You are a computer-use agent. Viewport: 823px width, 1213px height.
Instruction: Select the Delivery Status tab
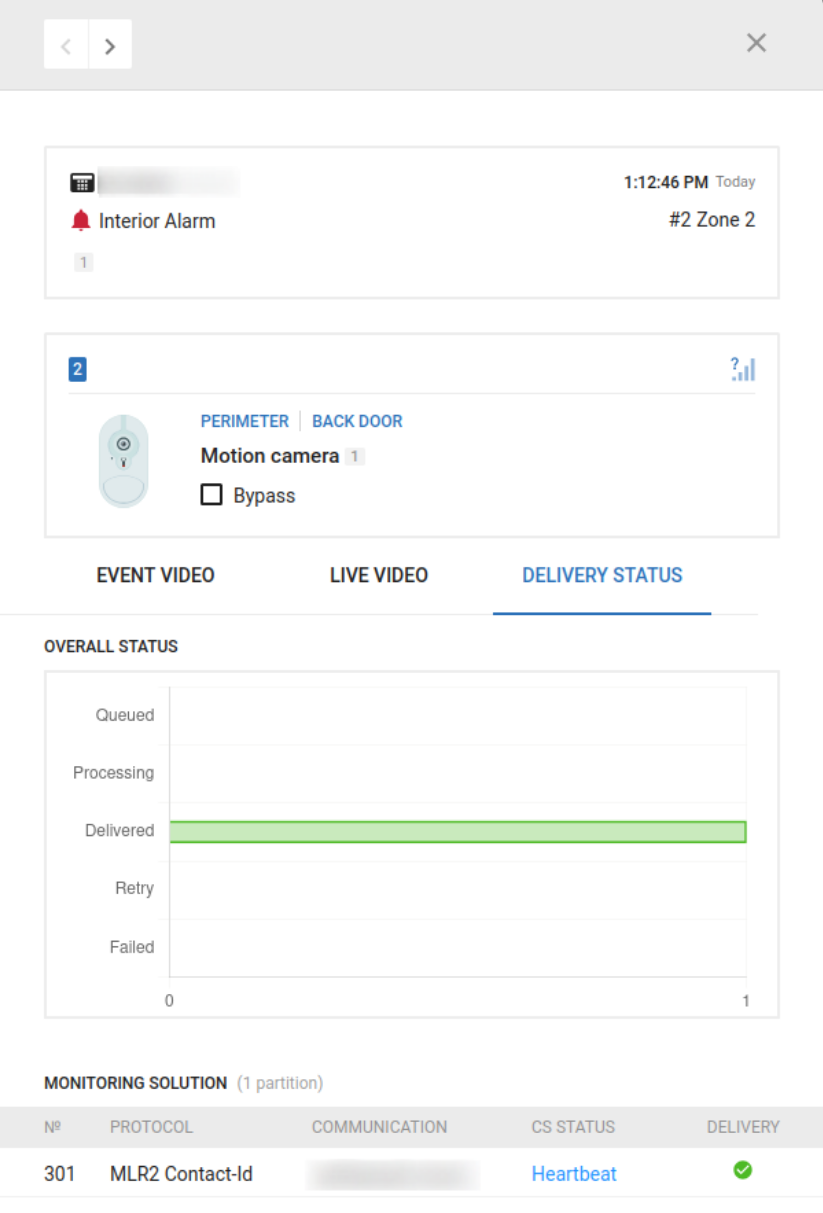coord(602,575)
